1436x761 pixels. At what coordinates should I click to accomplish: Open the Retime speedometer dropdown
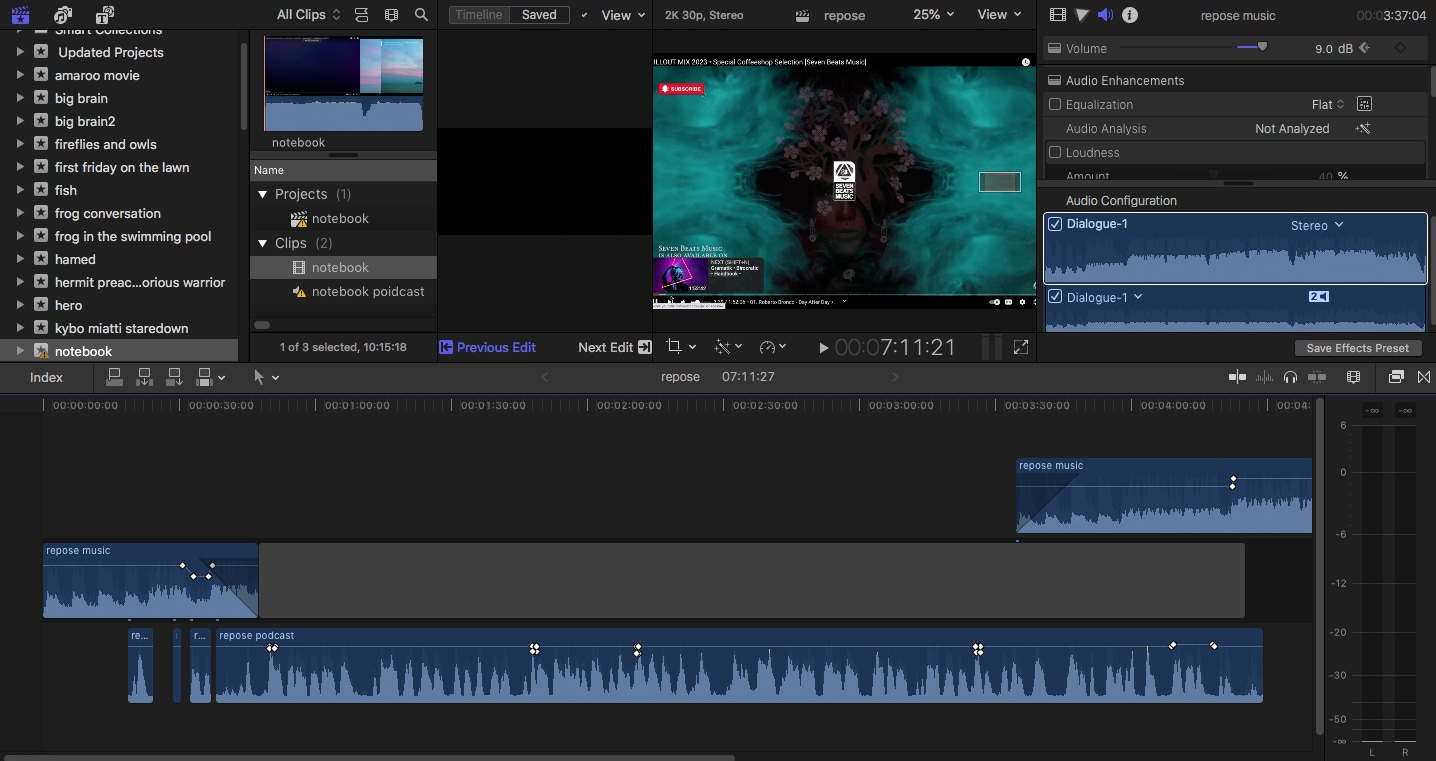click(x=773, y=347)
